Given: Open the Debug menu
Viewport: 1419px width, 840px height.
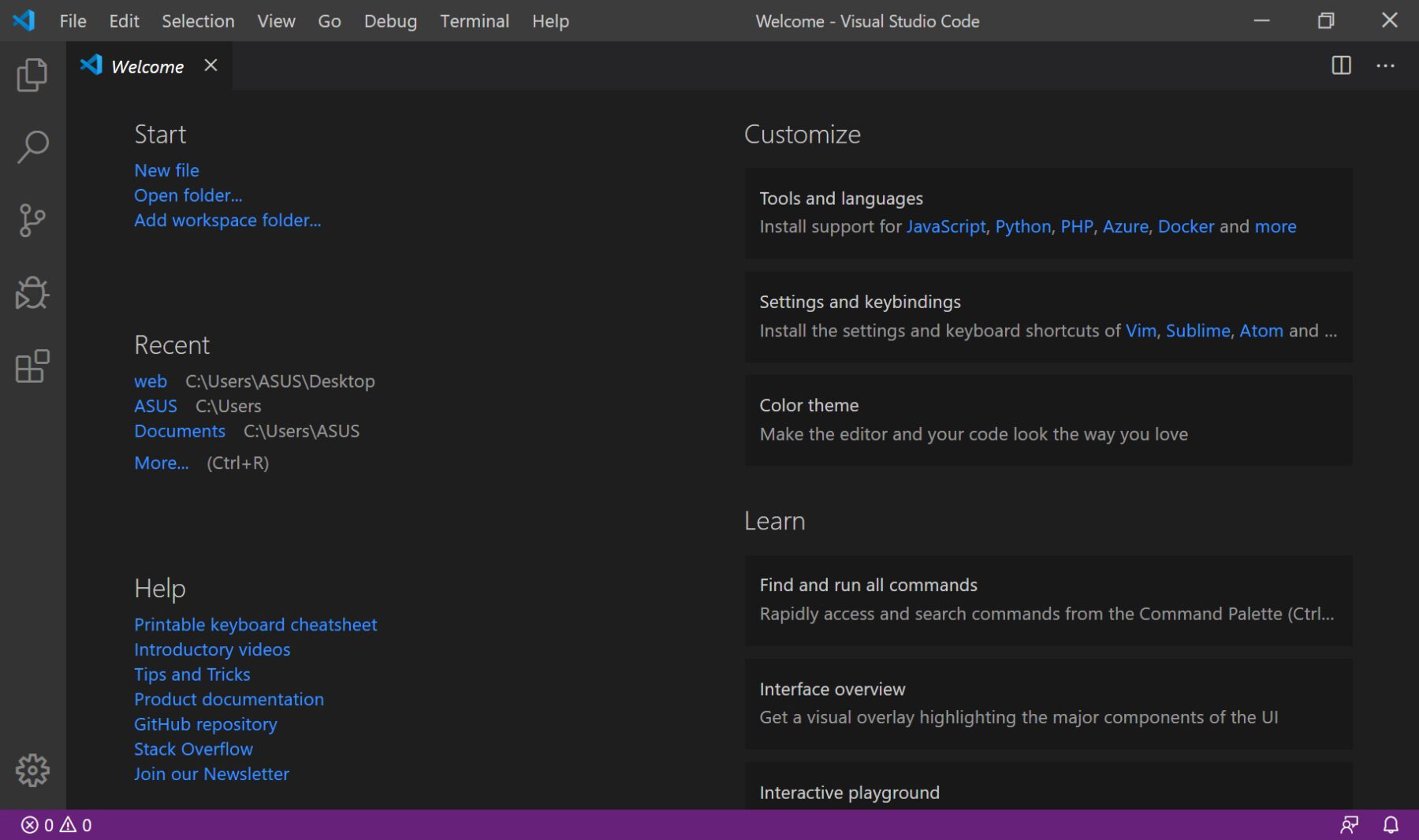Looking at the screenshot, I should (390, 21).
